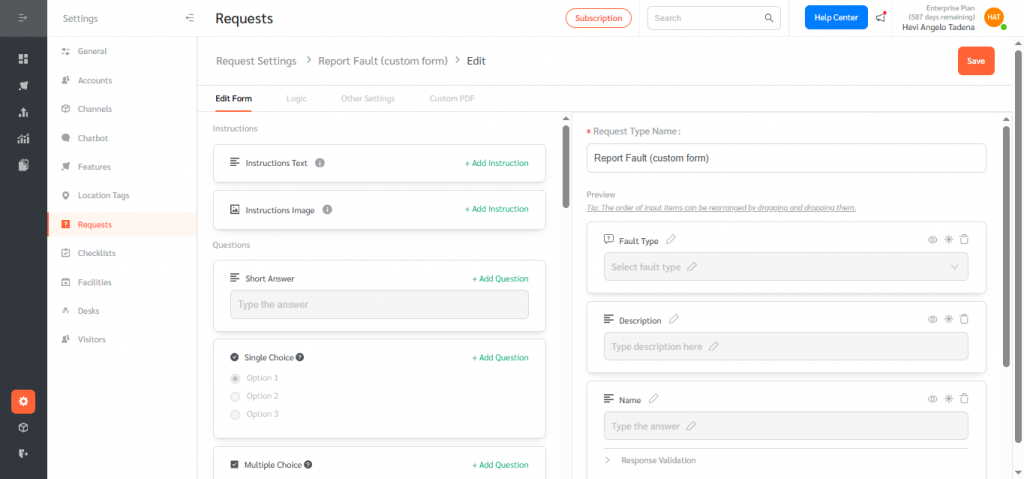Delete the Fault Type field
Viewport: 1024px width, 479px height.
(964, 240)
